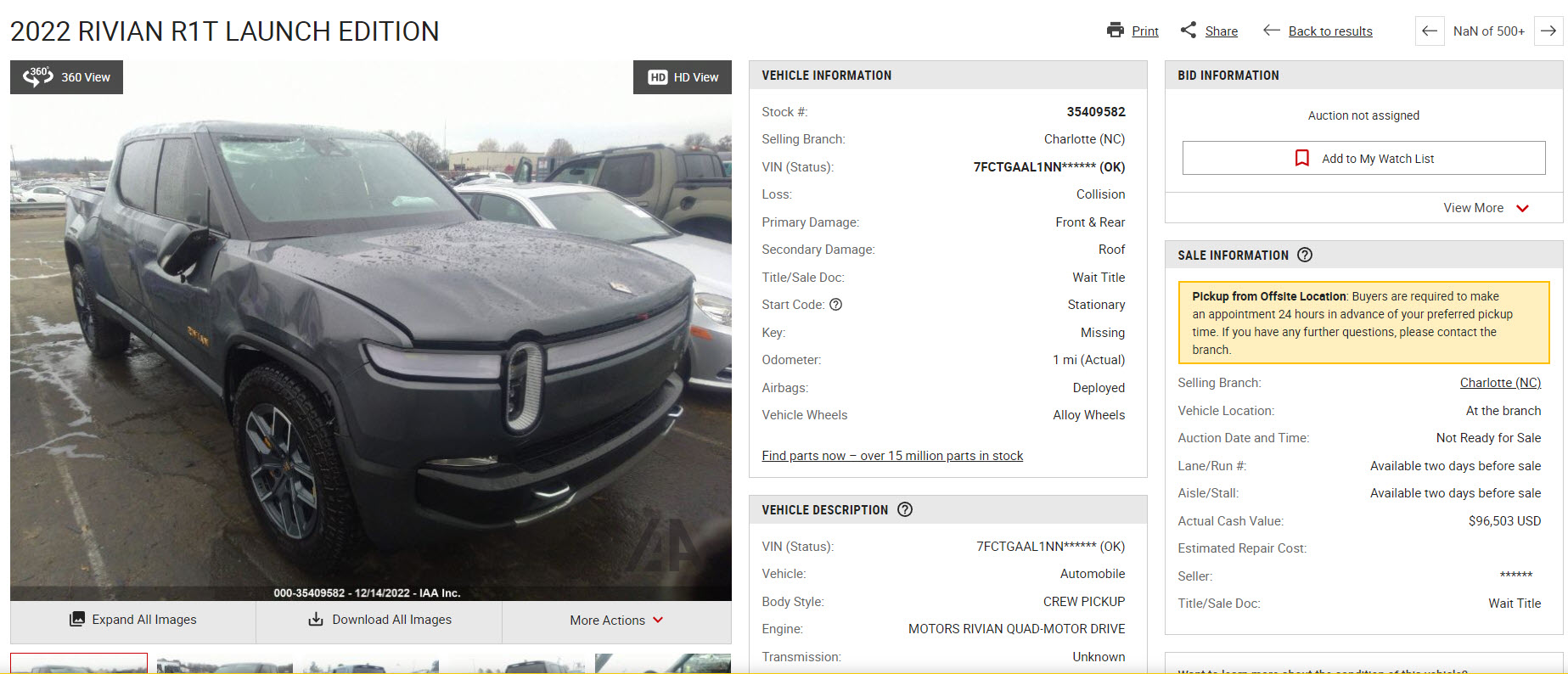
Task: Download All Images of the vehicle
Action: click(x=379, y=620)
